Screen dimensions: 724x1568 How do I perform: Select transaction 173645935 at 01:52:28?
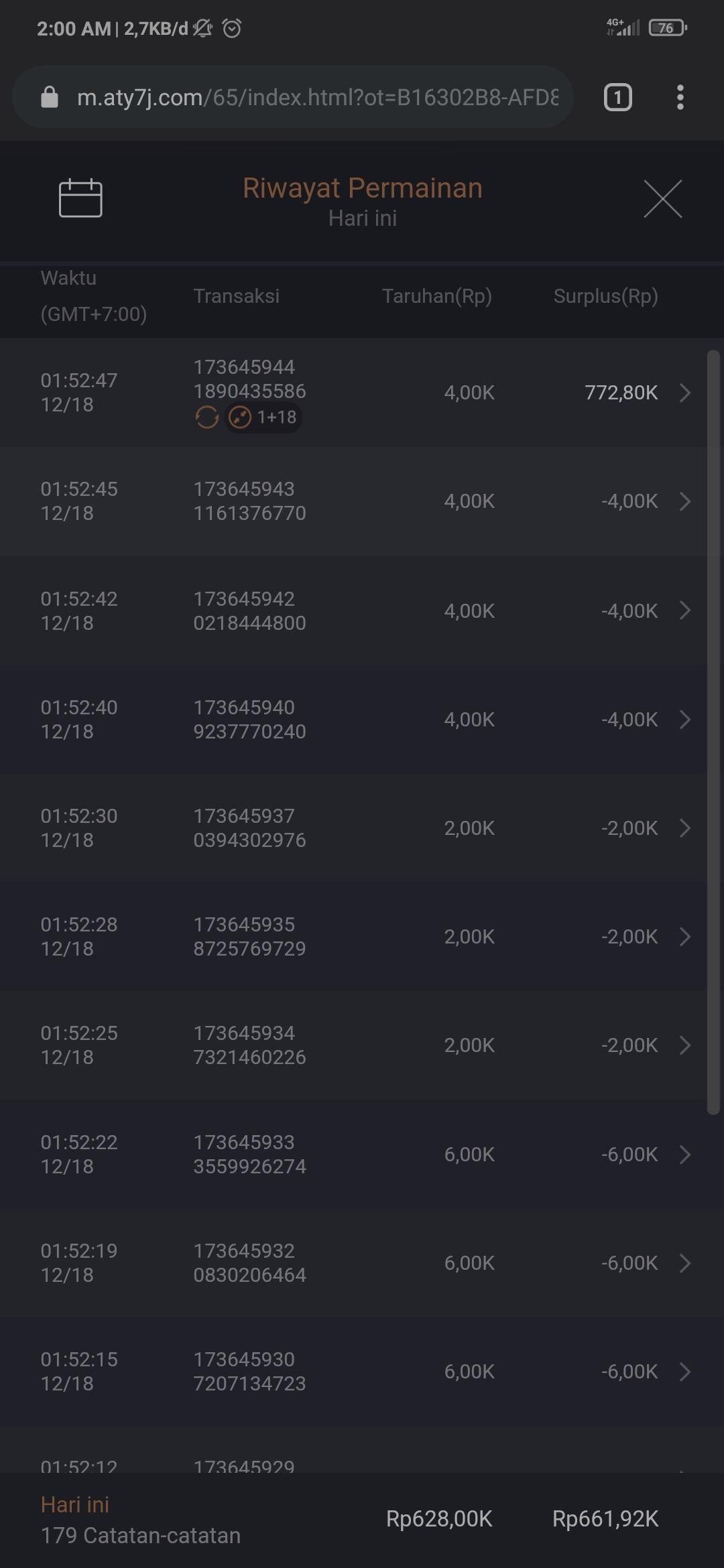click(249, 936)
